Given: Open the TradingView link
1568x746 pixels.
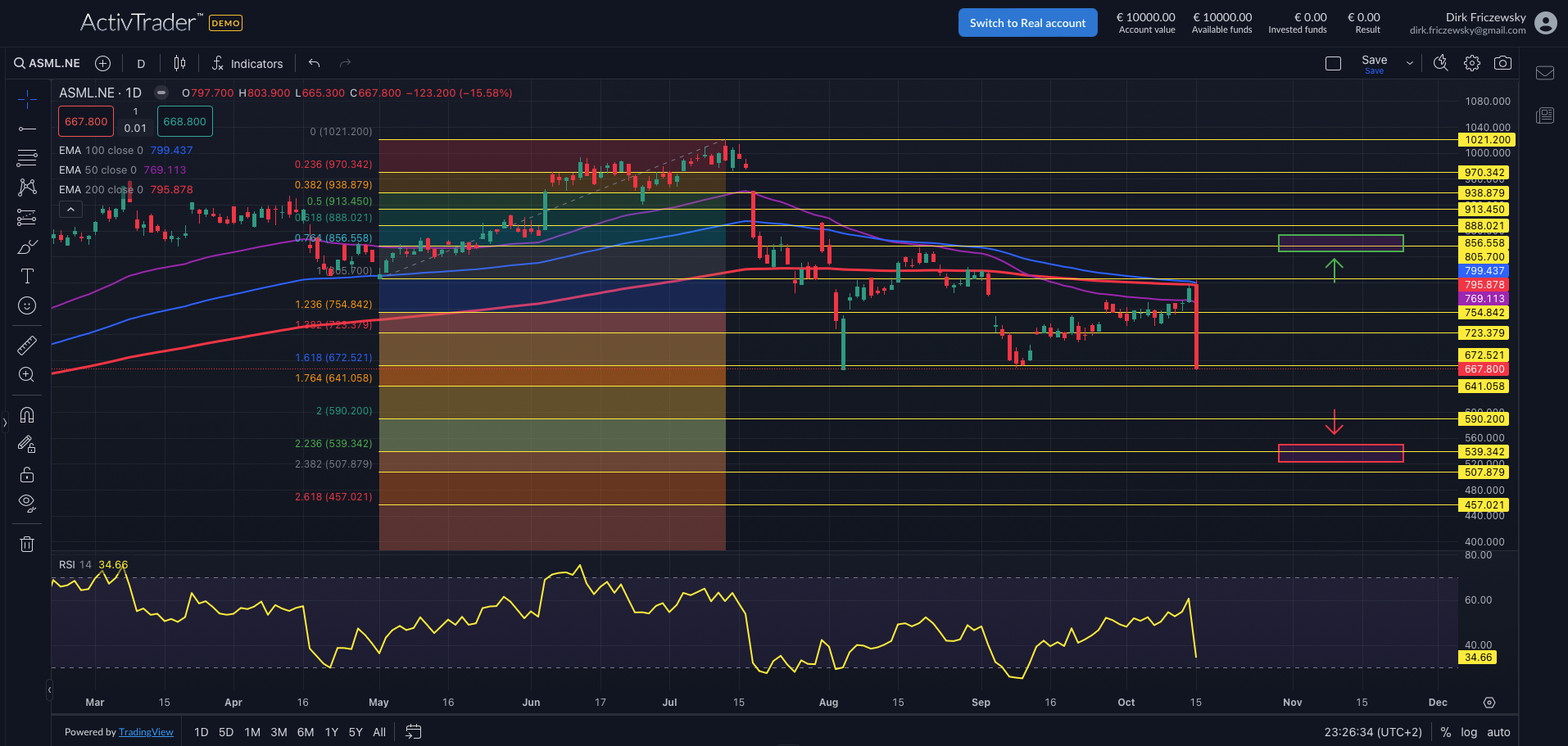Looking at the screenshot, I should click(146, 732).
